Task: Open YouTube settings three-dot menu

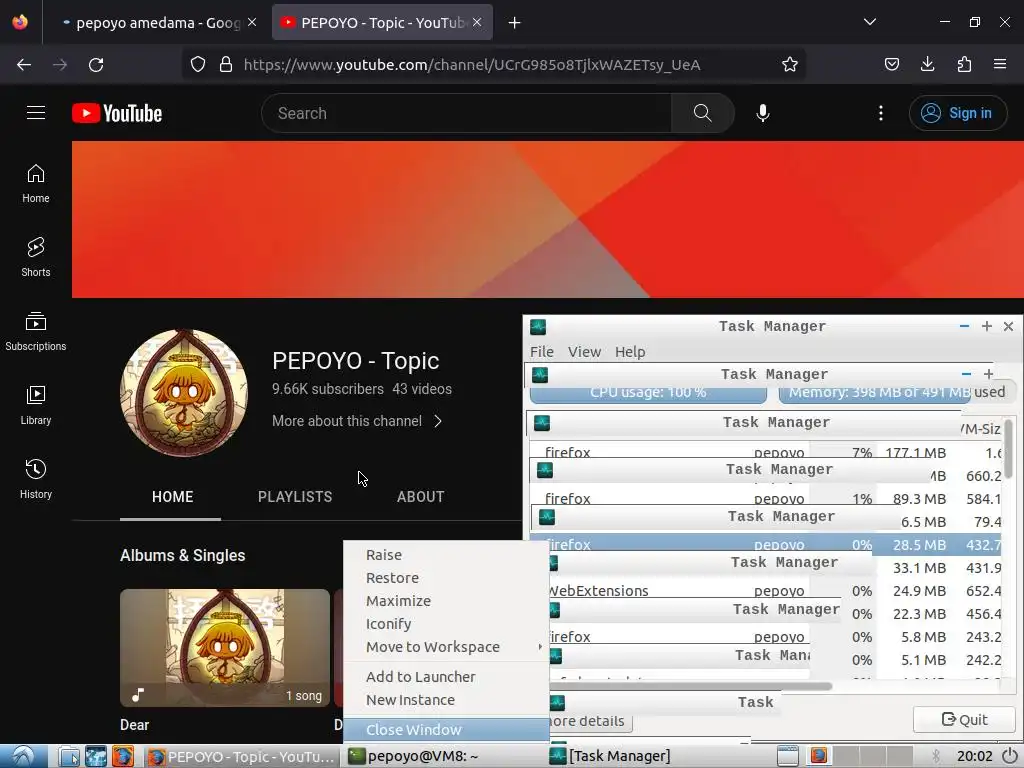Action: point(880,113)
